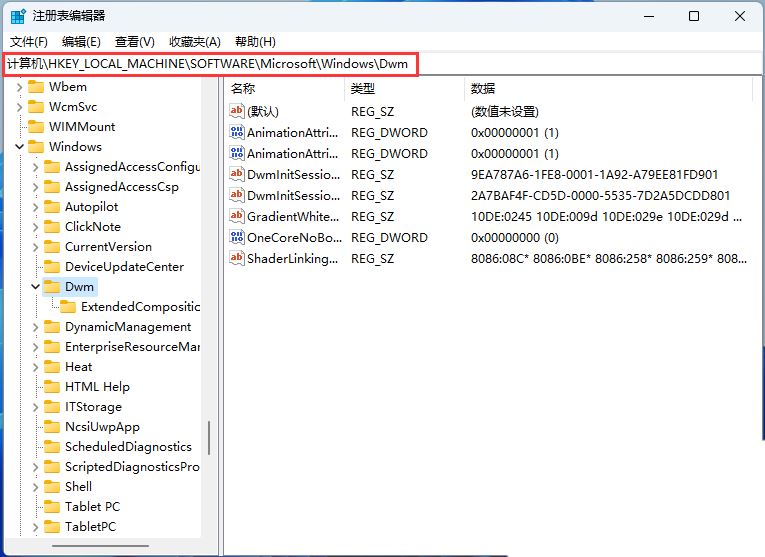Open the 收藏夹(A) menu
Image resolution: width=765 pixels, height=557 pixels.
click(195, 42)
